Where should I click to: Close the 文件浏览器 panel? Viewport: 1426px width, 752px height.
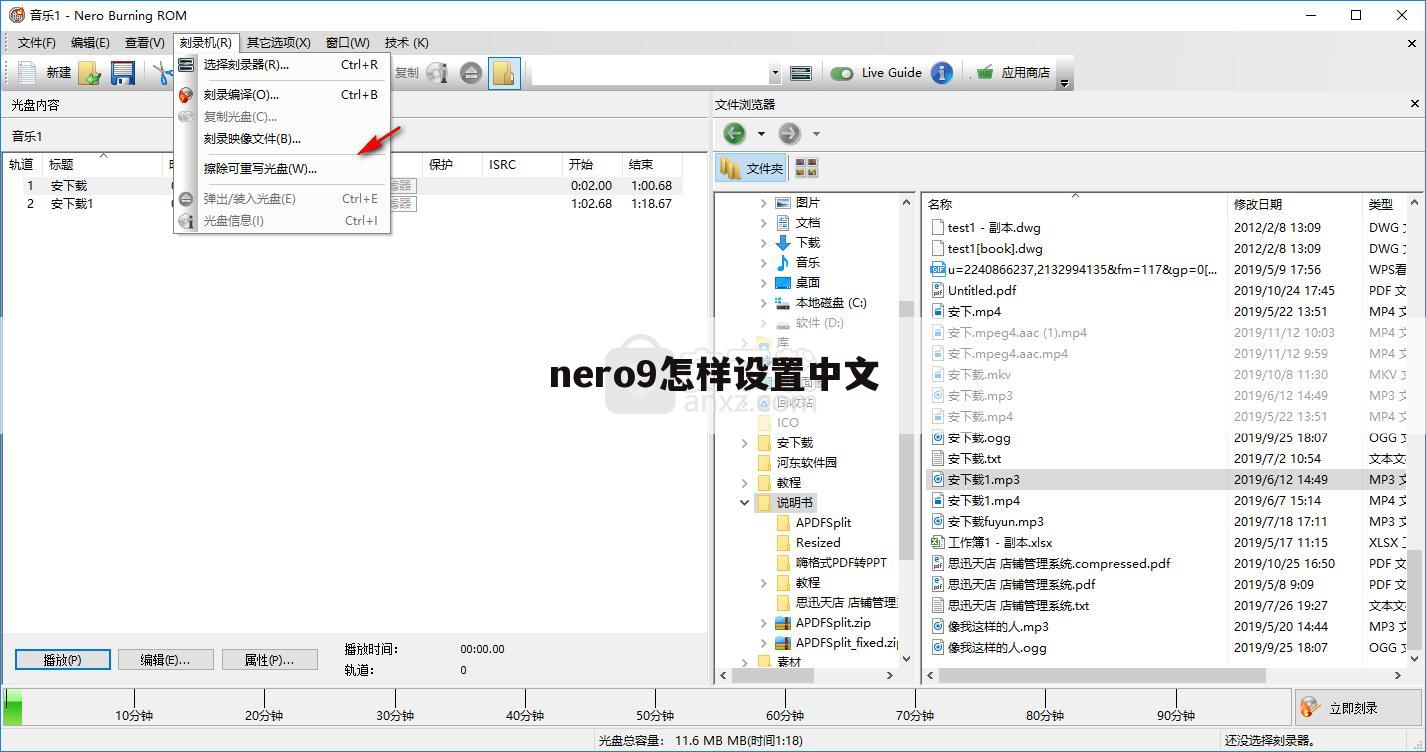point(1415,104)
